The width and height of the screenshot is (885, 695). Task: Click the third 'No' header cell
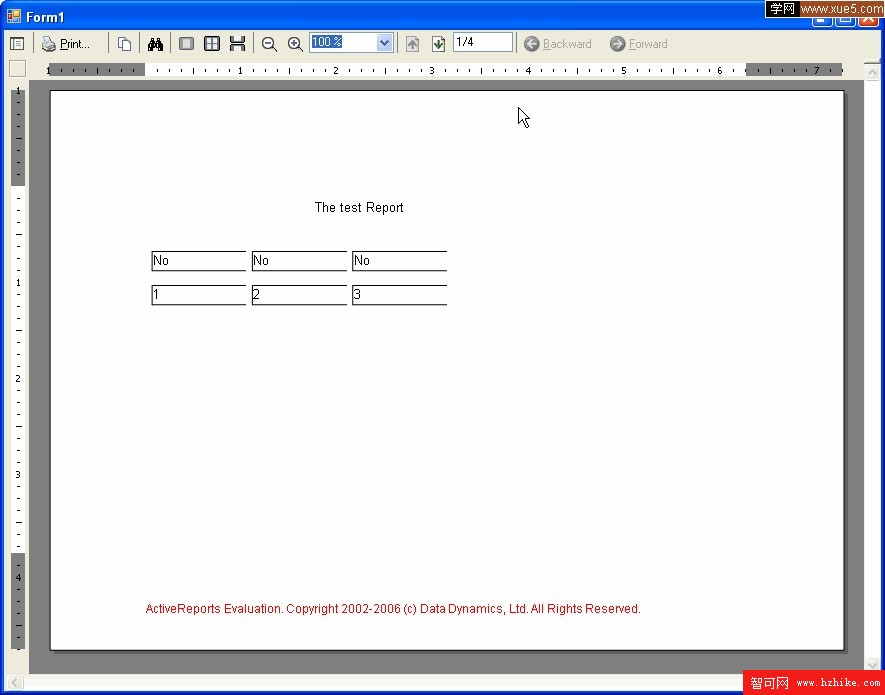[400, 261]
